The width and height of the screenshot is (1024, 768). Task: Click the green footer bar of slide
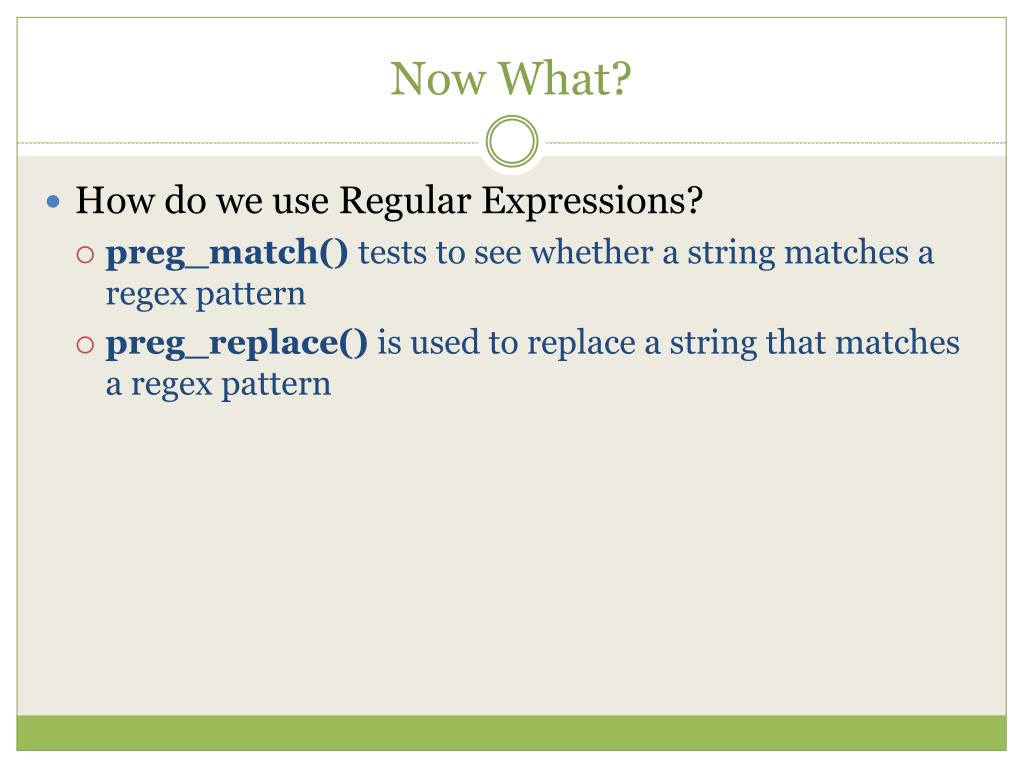coord(511,733)
